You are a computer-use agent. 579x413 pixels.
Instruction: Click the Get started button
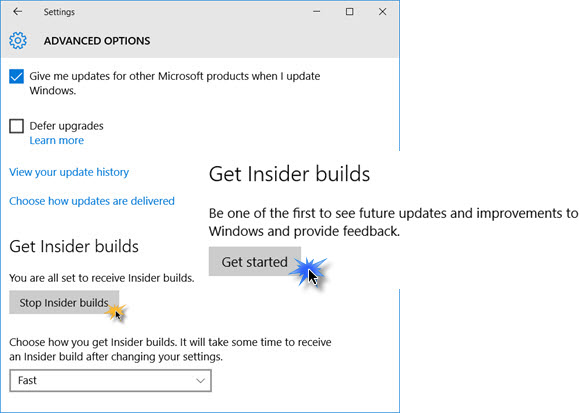click(254, 262)
